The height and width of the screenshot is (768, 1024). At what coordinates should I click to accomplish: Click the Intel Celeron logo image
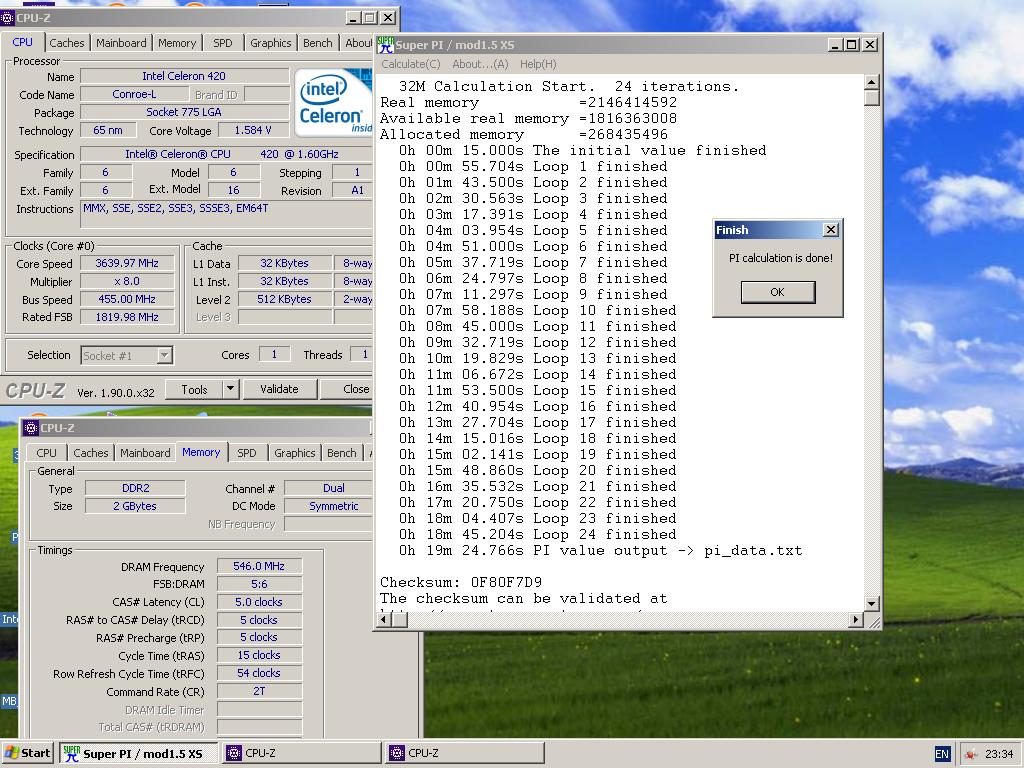coord(333,102)
